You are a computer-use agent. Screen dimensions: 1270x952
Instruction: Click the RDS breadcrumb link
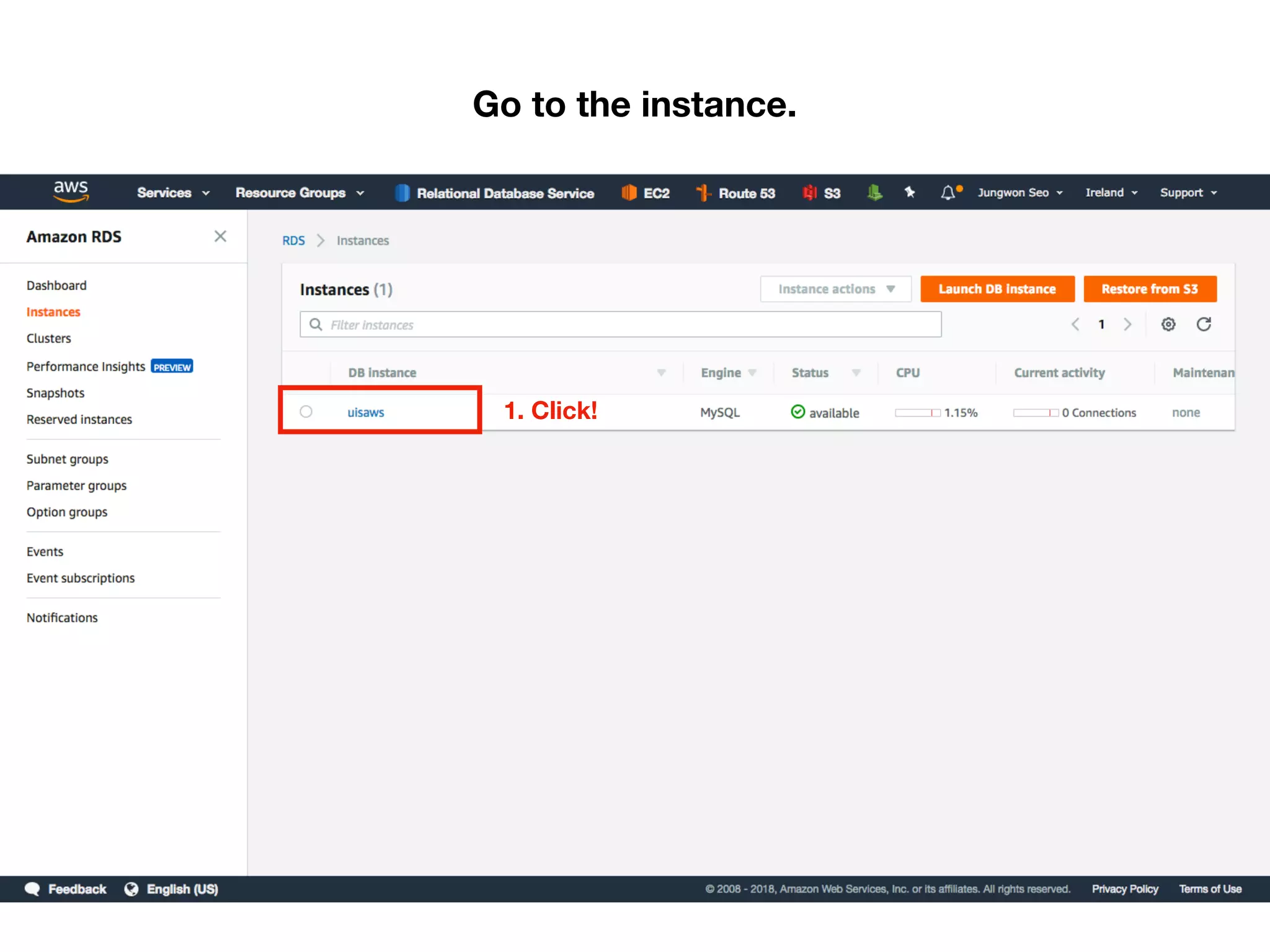pyautogui.click(x=293, y=240)
